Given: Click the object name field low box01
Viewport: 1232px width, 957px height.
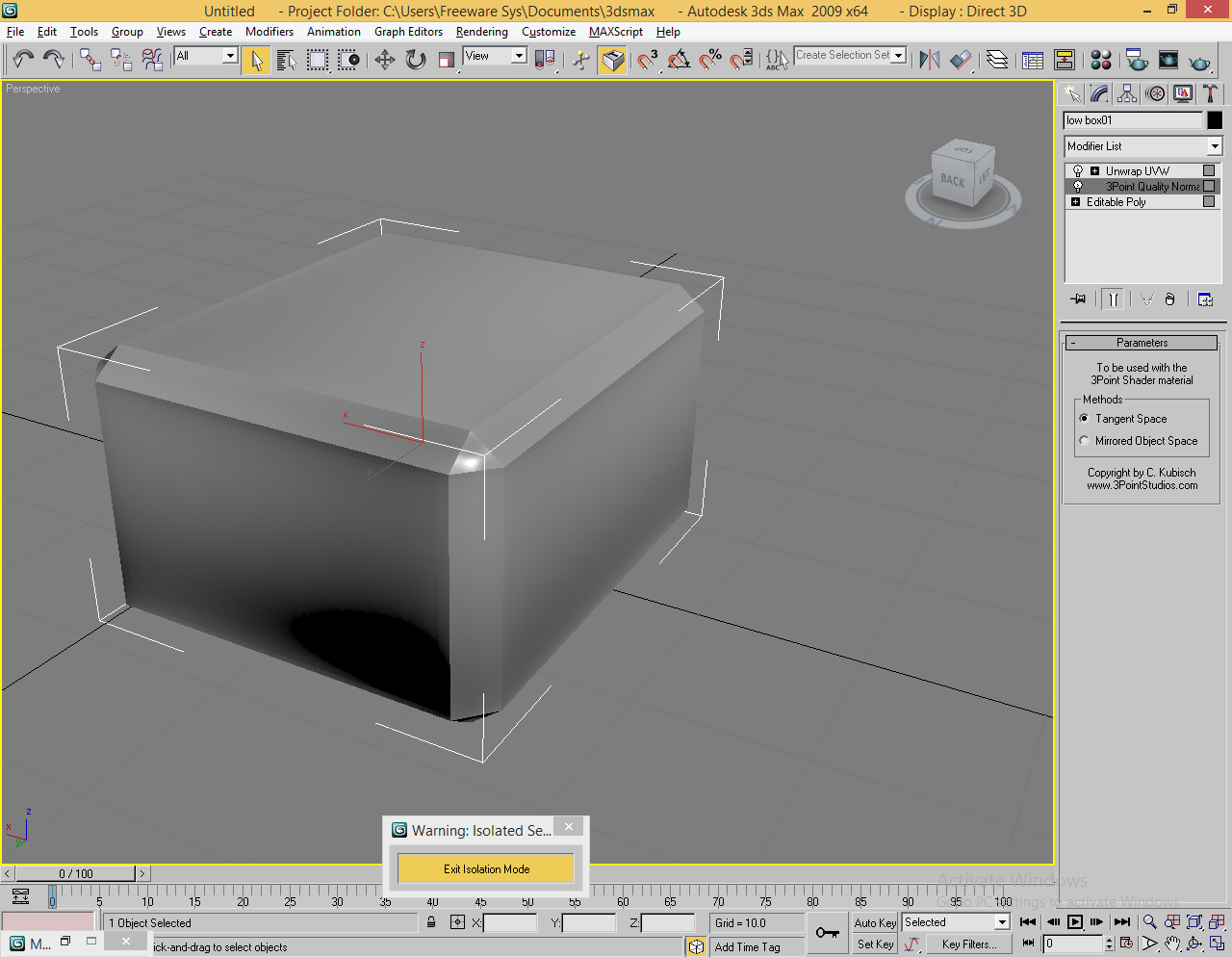Looking at the screenshot, I should coord(1133,120).
